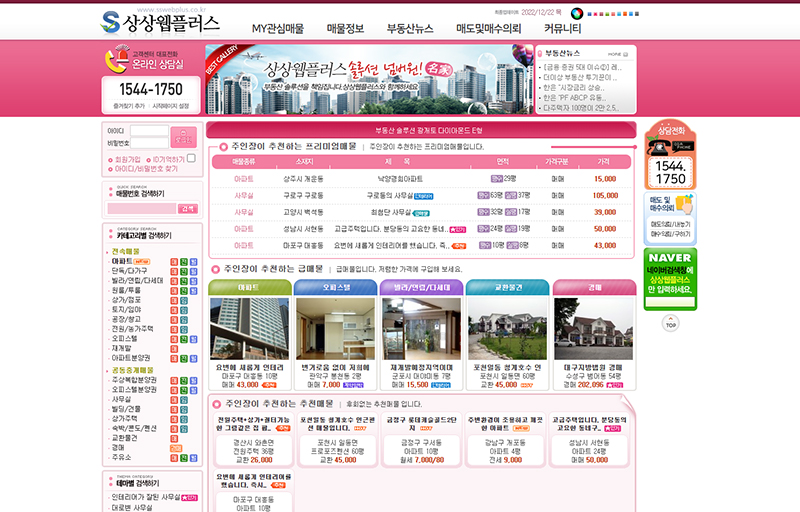800x512 pixels.
Task: Click the round TOP button
Action: pos(670,323)
